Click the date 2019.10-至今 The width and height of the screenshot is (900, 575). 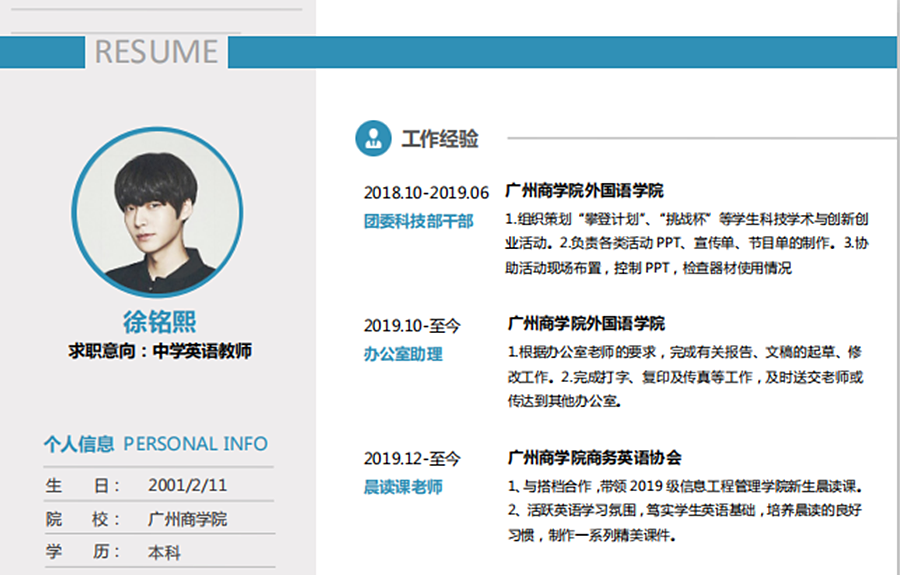tap(412, 325)
